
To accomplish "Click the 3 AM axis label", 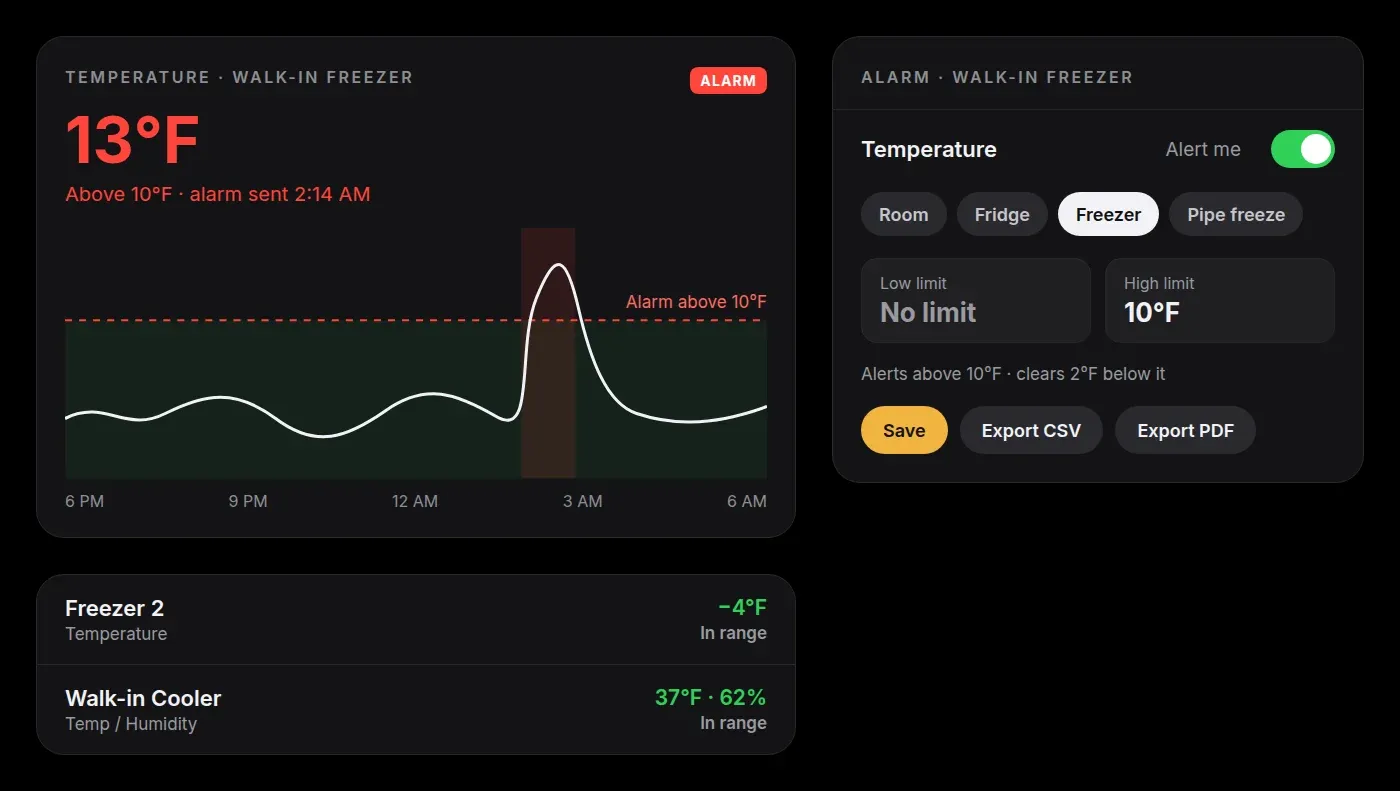I will (582, 501).
